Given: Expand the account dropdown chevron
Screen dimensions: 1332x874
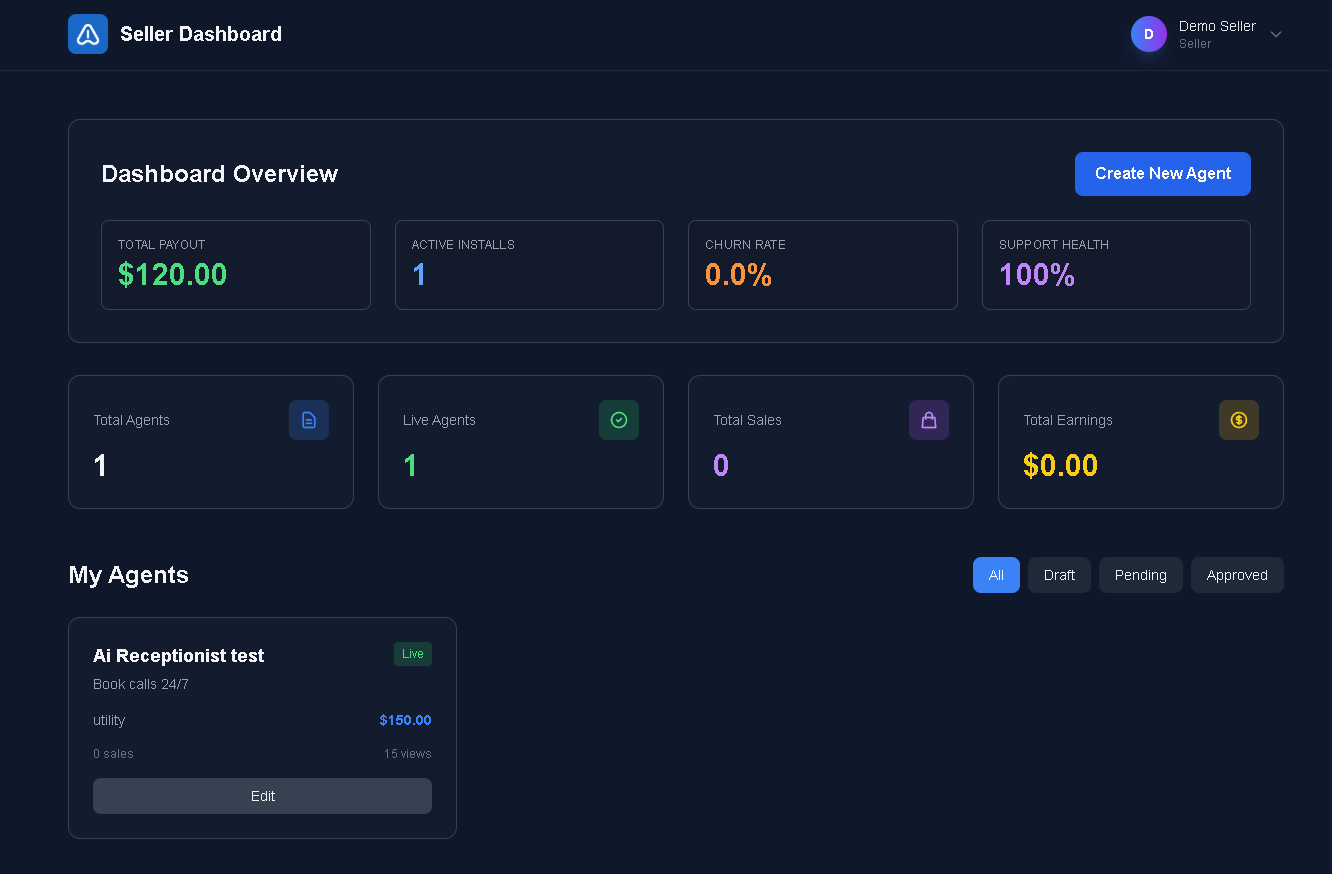Looking at the screenshot, I should point(1276,33).
